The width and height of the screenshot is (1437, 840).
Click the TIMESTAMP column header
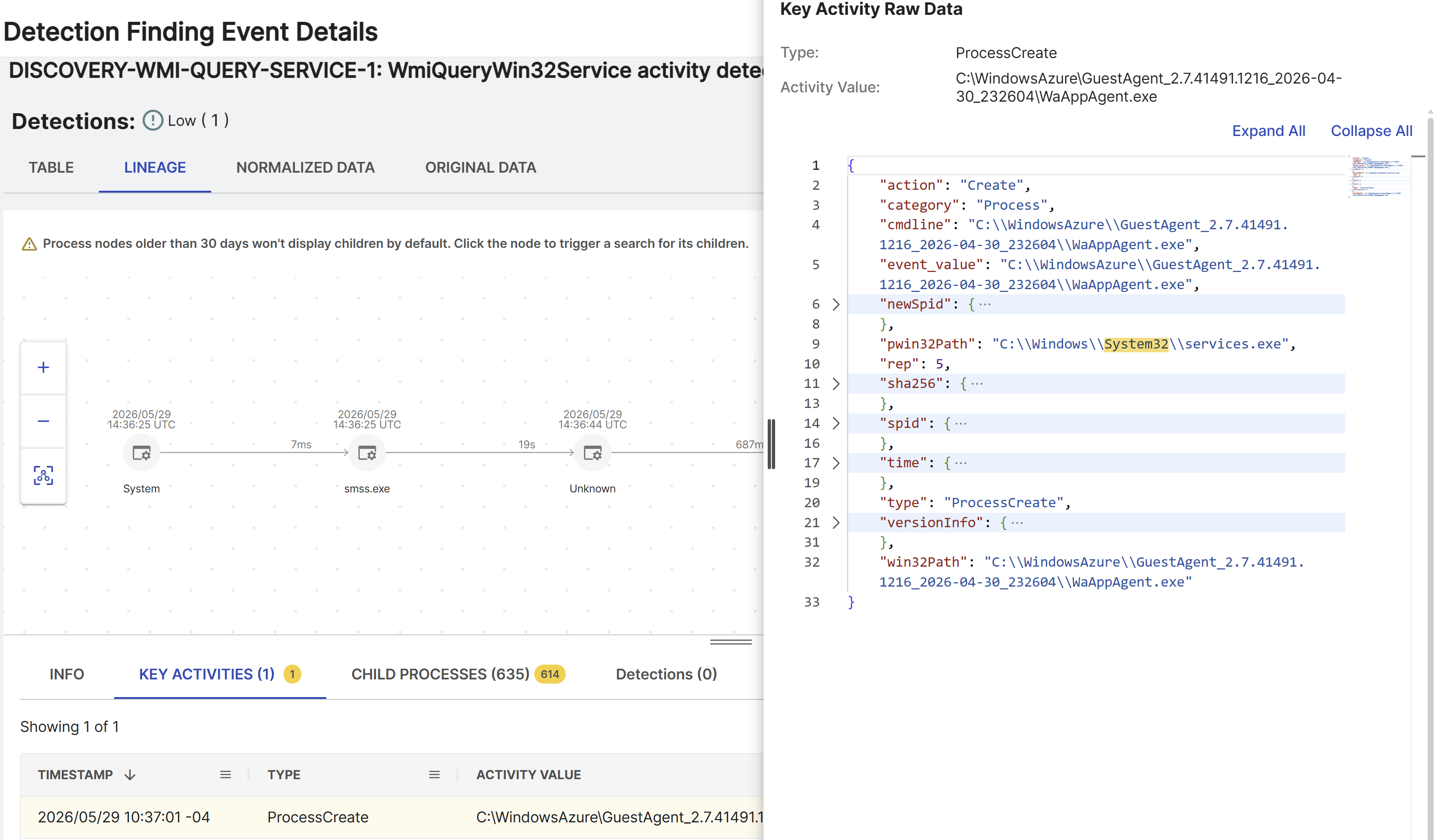pos(75,775)
